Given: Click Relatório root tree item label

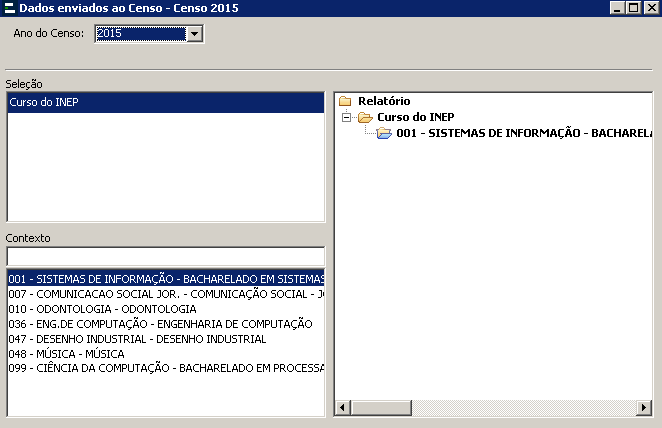Looking at the screenshot, I should (384, 101).
